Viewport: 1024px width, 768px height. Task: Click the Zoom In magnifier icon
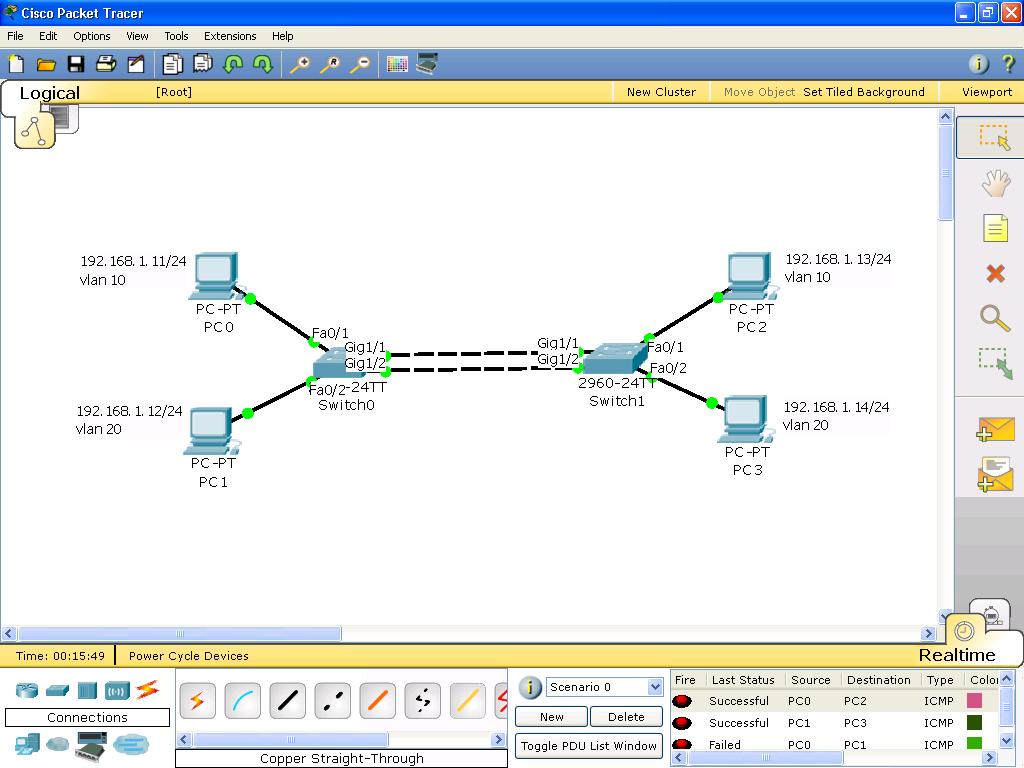[300, 64]
